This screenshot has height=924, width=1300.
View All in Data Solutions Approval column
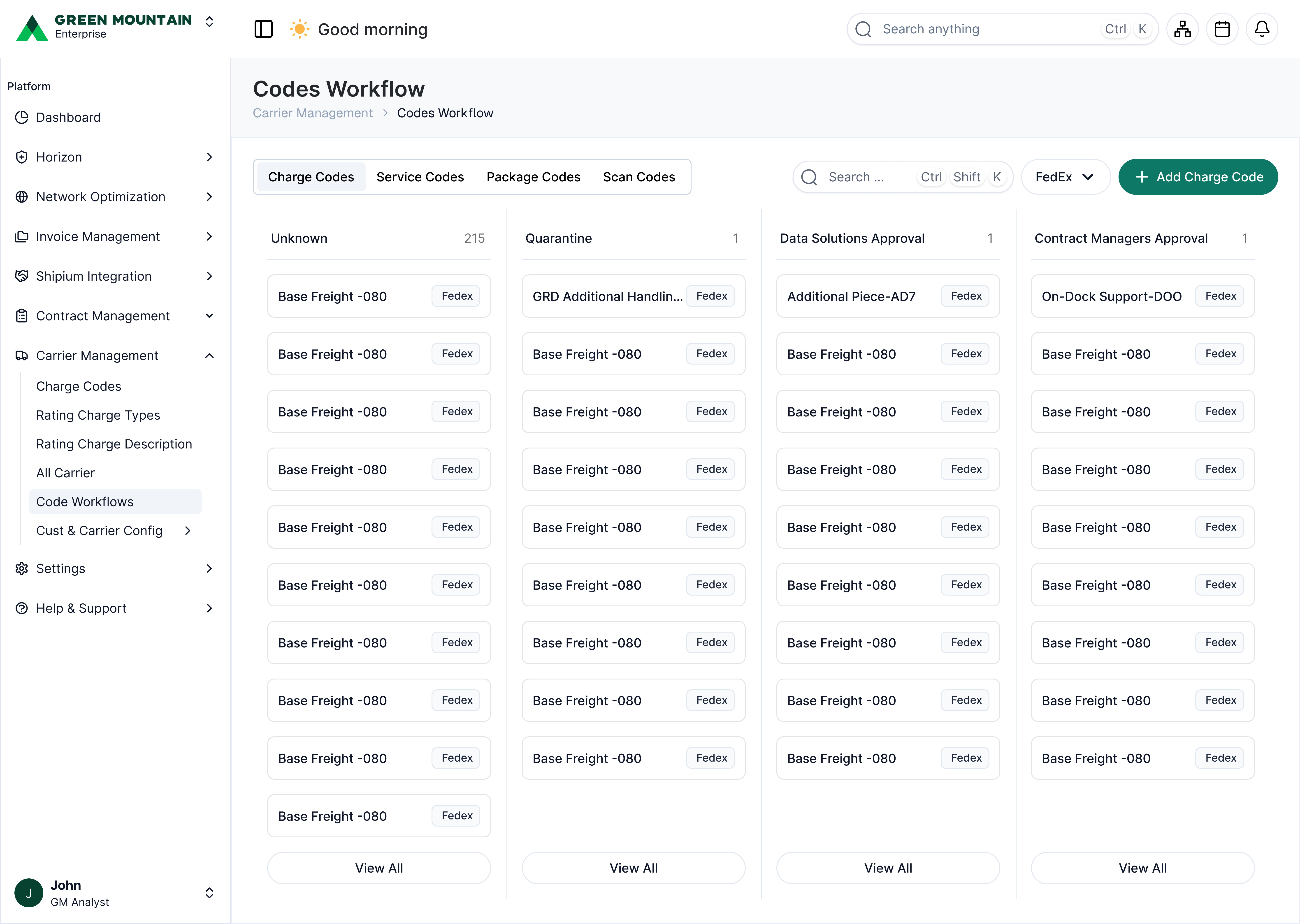888,868
